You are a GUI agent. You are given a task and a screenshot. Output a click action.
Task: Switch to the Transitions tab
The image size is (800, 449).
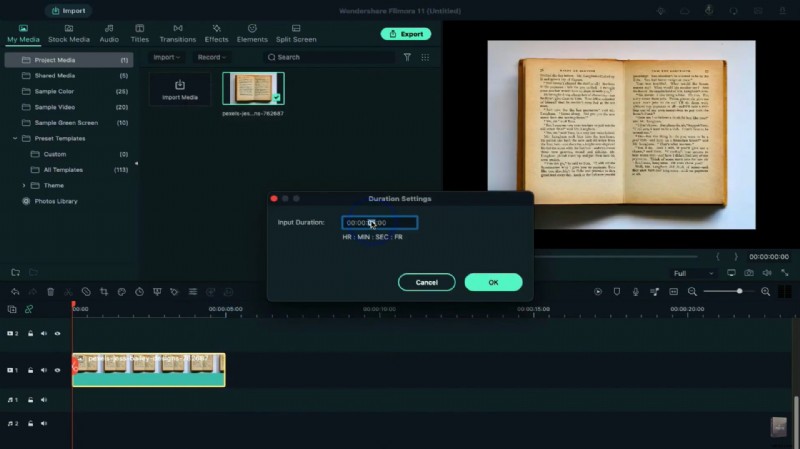(x=177, y=34)
